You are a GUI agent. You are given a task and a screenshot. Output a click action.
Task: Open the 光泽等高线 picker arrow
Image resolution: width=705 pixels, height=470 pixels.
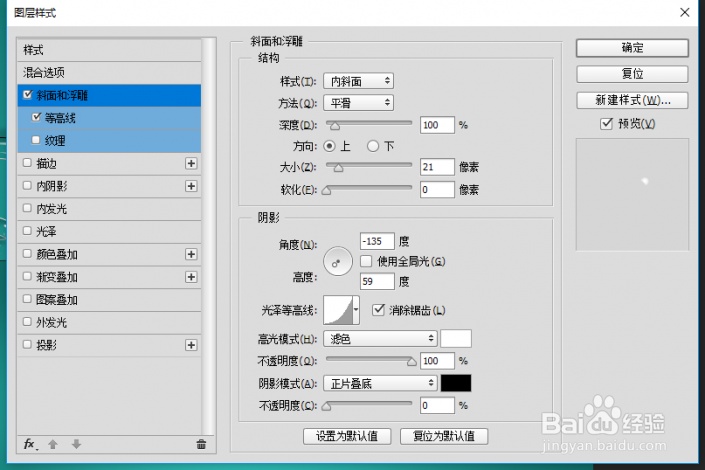356,310
